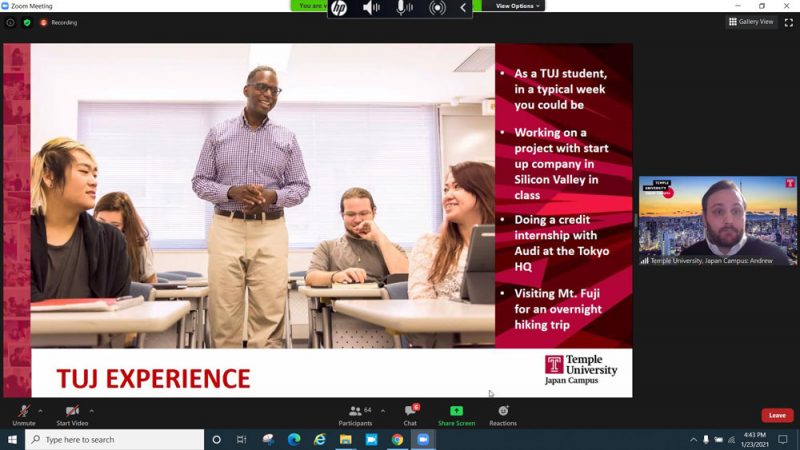Click the winged app icon beside Task View
Image resolution: width=800 pixels, height=450 pixels.
268,439
